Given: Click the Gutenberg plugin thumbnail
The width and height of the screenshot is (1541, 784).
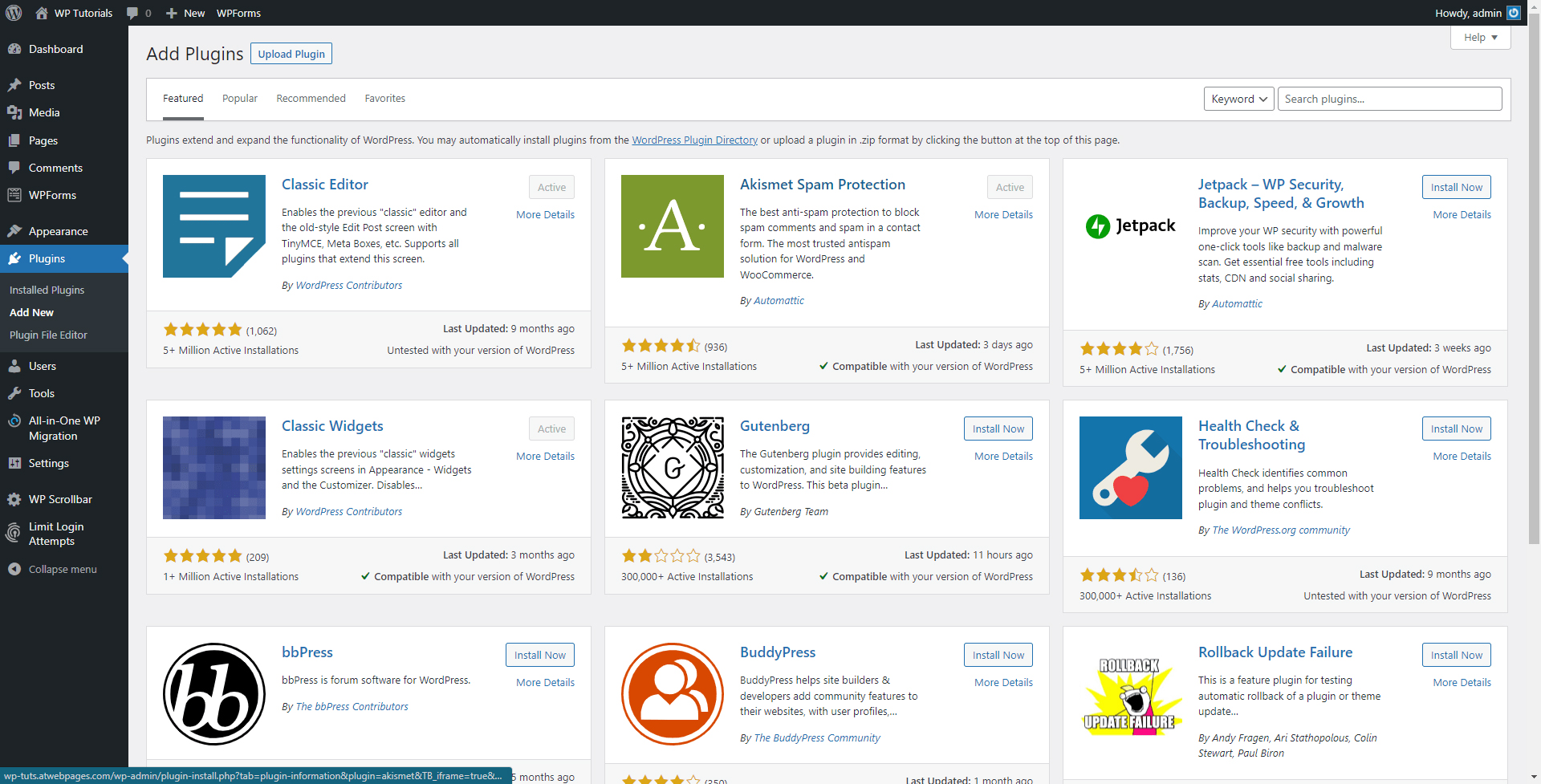Looking at the screenshot, I should pyautogui.click(x=673, y=468).
